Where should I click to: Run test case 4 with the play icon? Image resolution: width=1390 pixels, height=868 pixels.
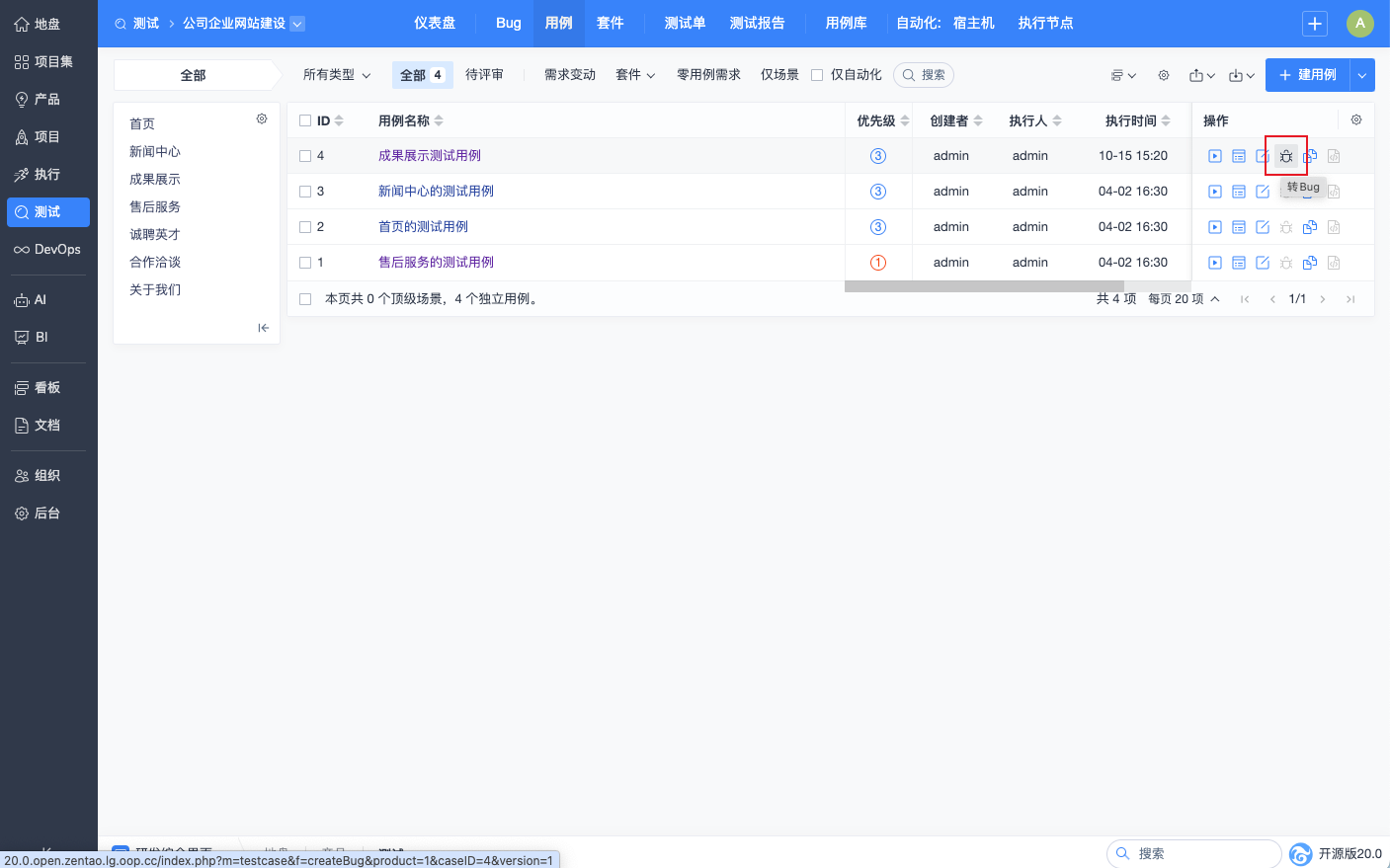click(1214, 156)
